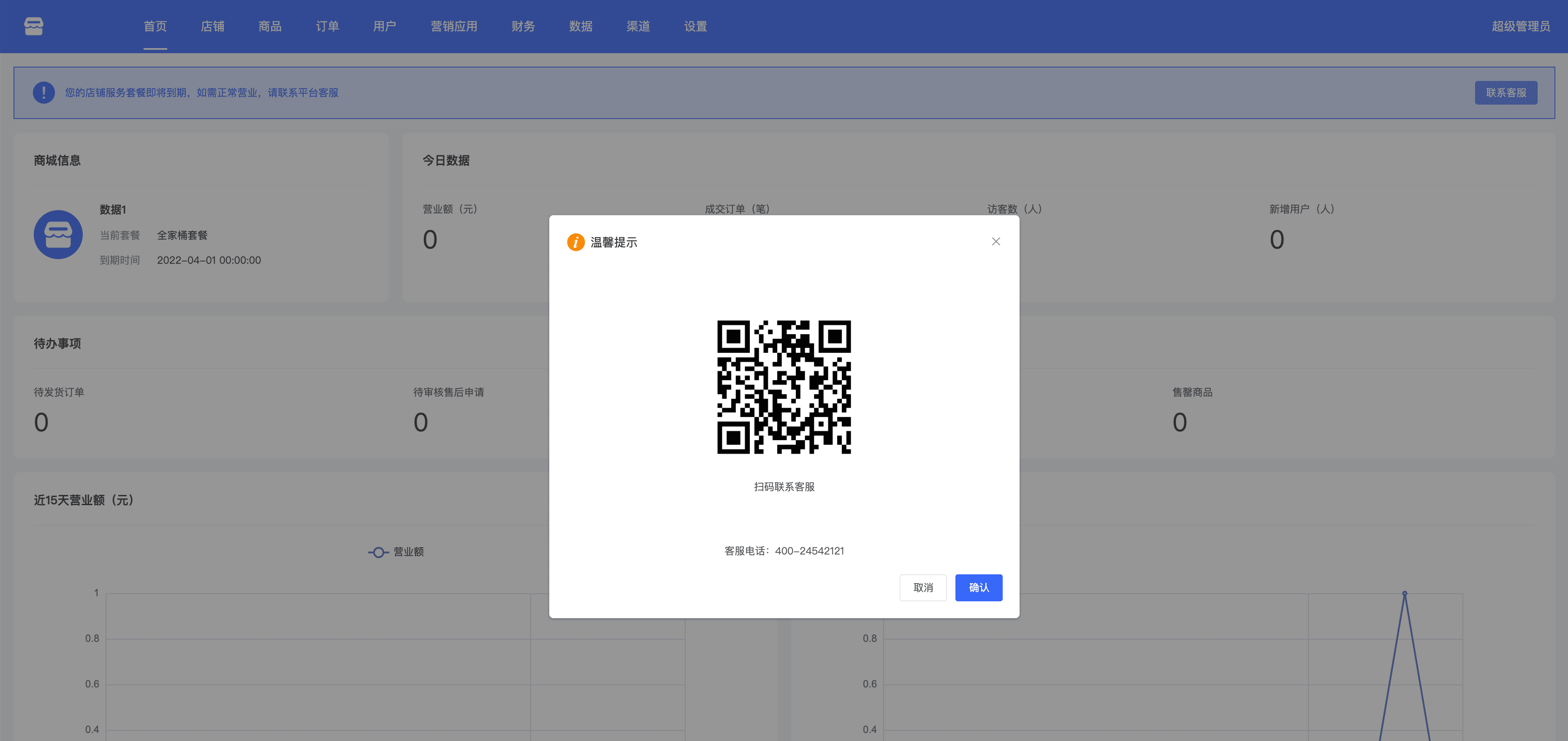This screenshot has height=741, width=1568.
Task: Click the 待发货订单 label
Action: 59,392
